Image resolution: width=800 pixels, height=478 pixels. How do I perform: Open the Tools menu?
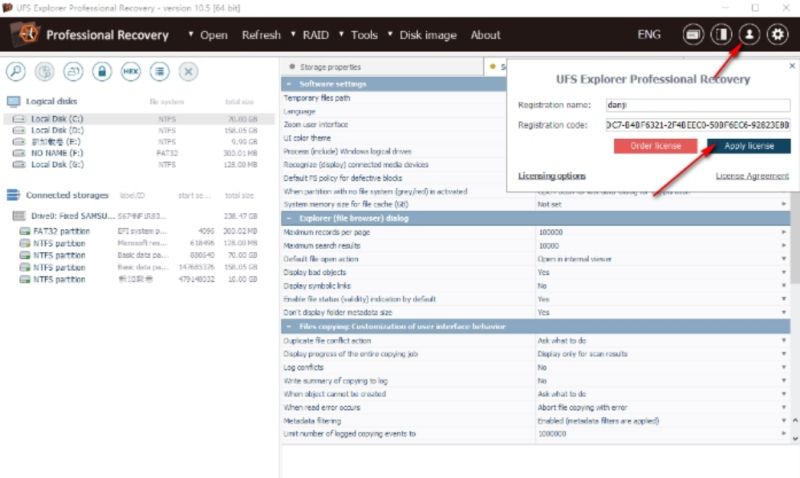tap(364, 35)
